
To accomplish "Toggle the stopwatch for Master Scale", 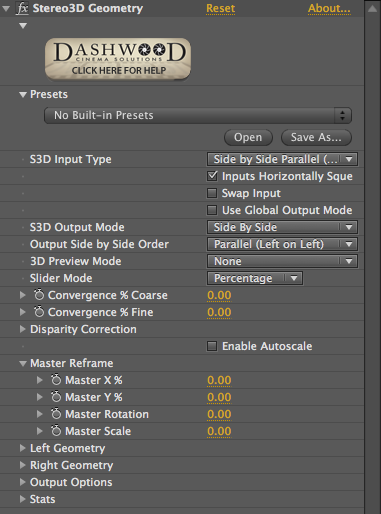I will (x=56, y=430).
